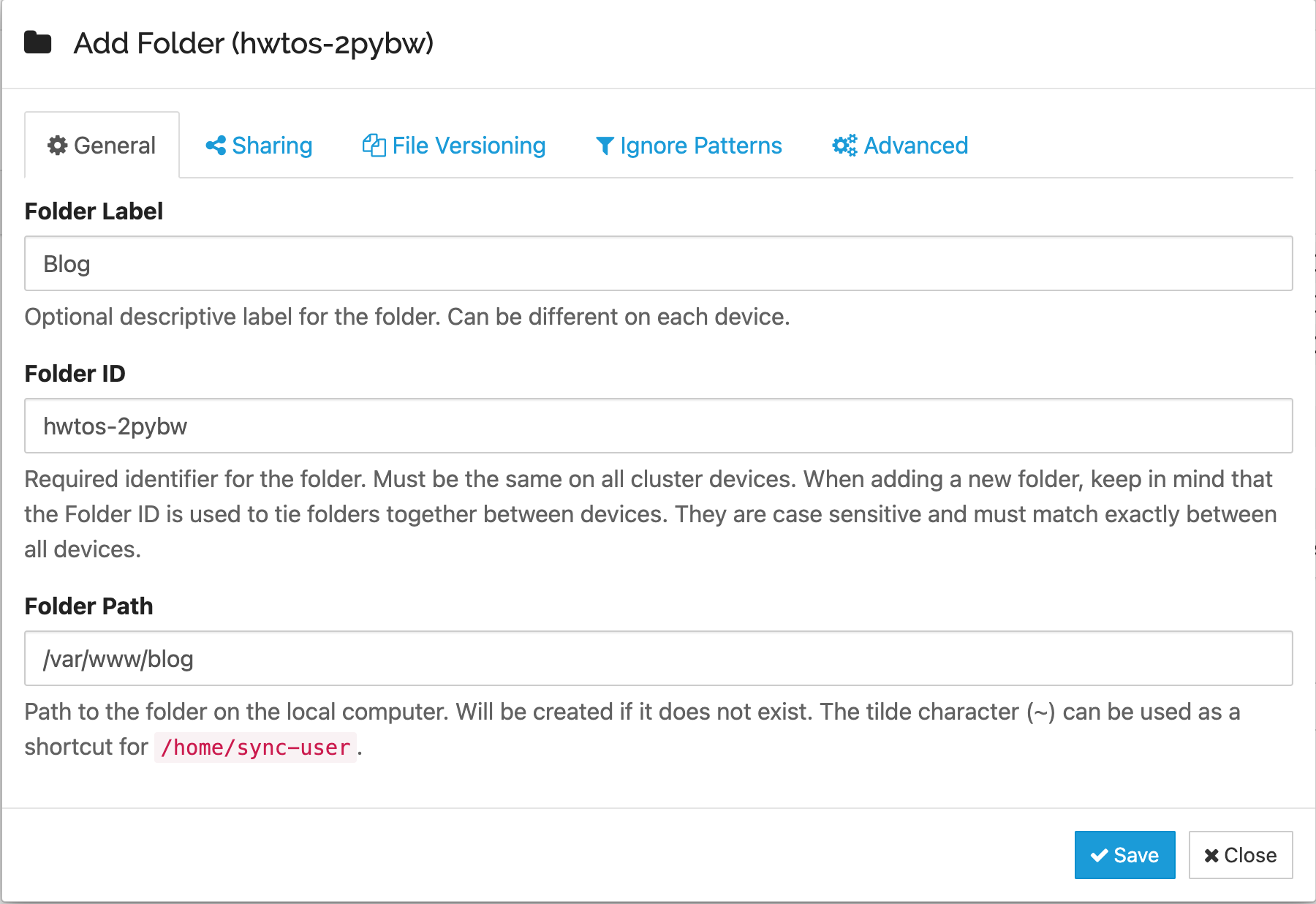Close the Add Folder dialog
The width and height of the screenshot is (1316, 904).
tap(1240, 855)
